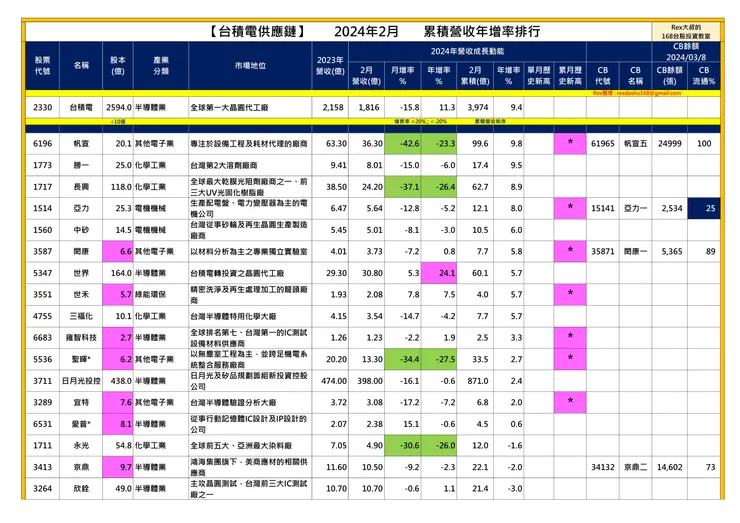Click stock code 1711
Viewport: 740px width, 523px height.
point(42,446)
